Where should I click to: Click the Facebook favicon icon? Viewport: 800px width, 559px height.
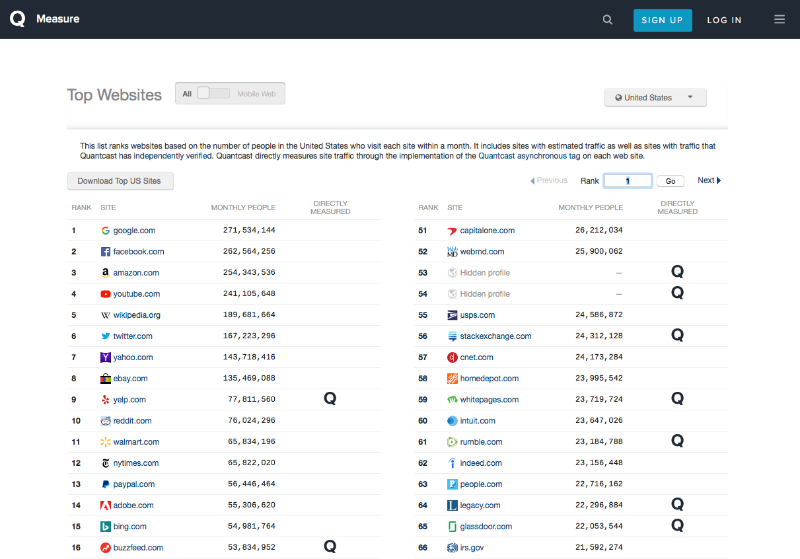(x=105, y=251)
